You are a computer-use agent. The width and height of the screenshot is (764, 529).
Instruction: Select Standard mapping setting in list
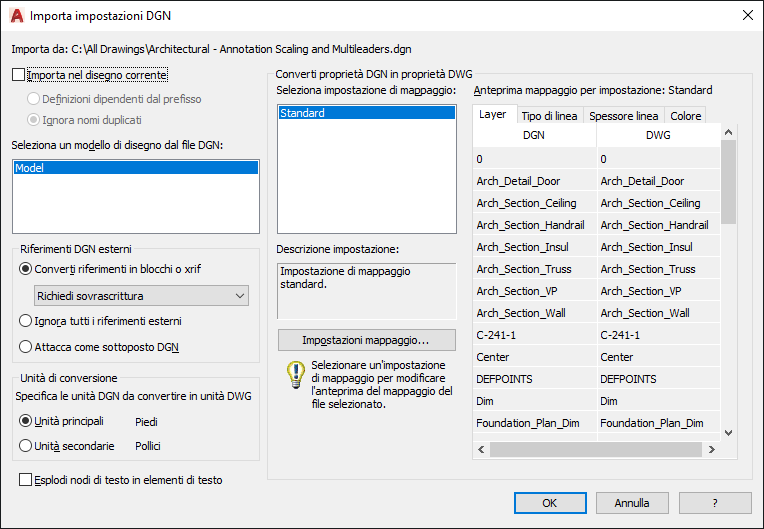pos(365,113)
